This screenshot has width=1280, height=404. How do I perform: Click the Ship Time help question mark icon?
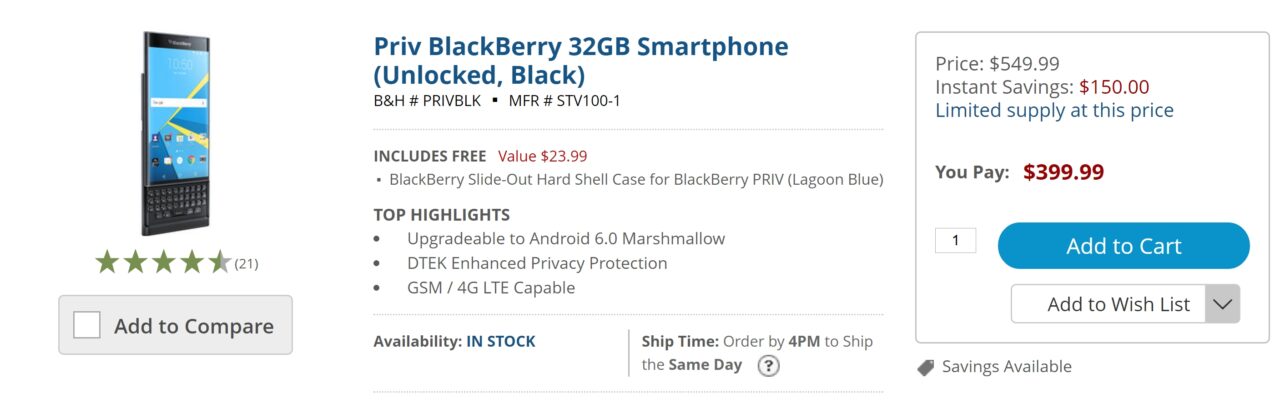pos(768,366)
